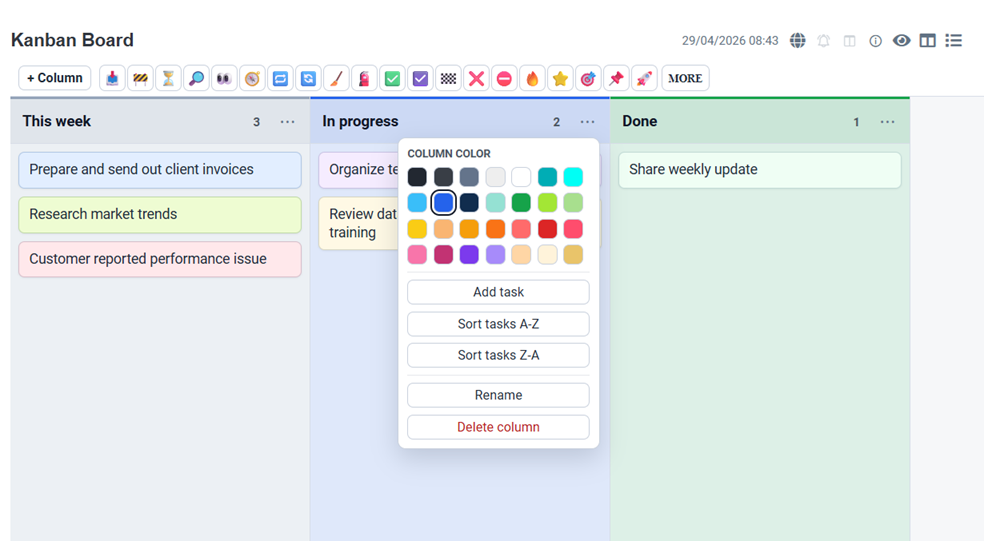Pick the white column color swatch
Screen dimensions: 984x541
click(x=521, y=177)
